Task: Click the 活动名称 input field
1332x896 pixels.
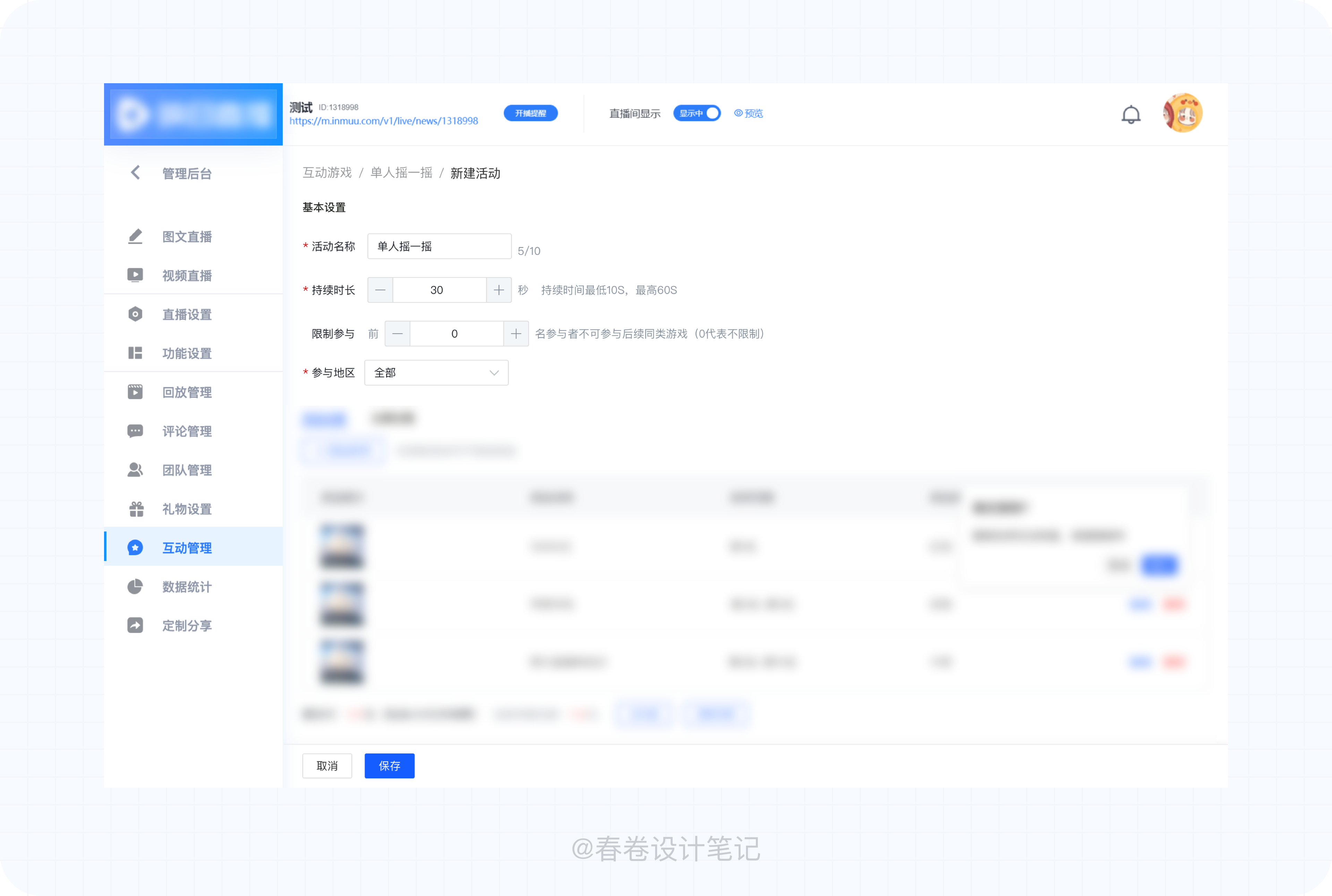Action: [439, 246]
